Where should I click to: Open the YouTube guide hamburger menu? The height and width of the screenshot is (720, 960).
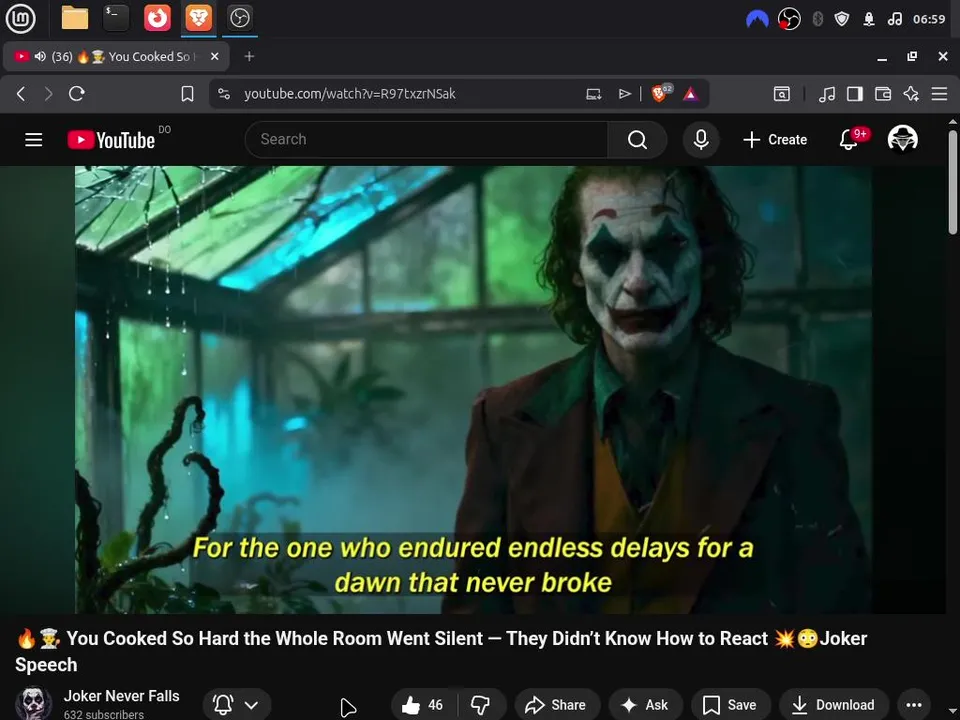click(x=34, y=140)
